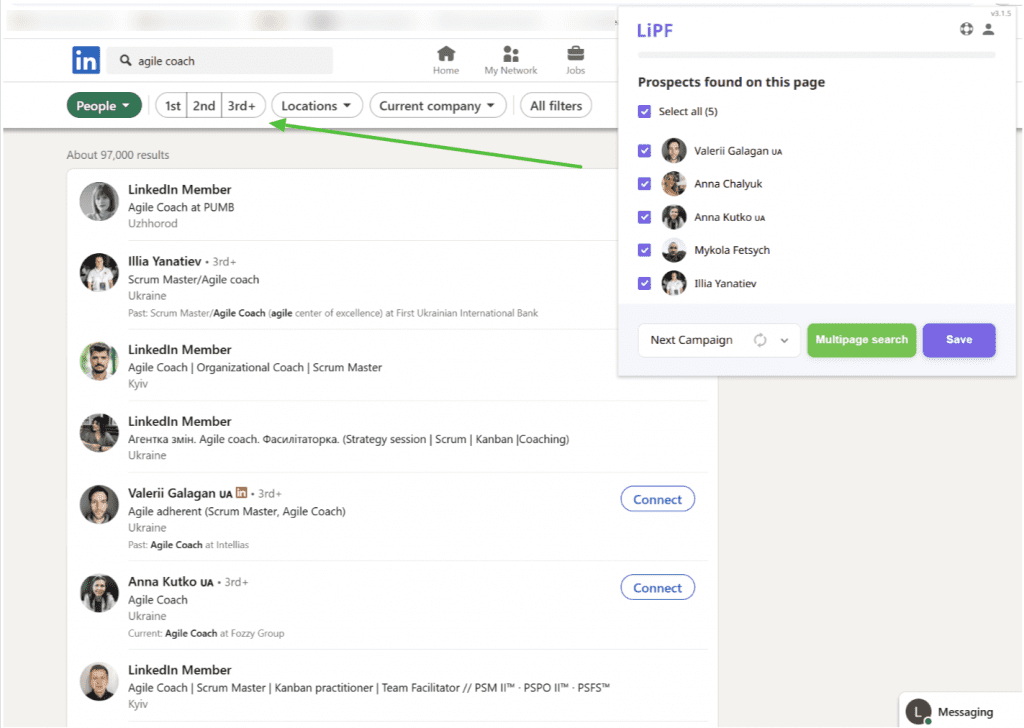This screenshot has width=1024, height=728.
Task: Open the Home icon in navigation
Action: tap(446, 54)
